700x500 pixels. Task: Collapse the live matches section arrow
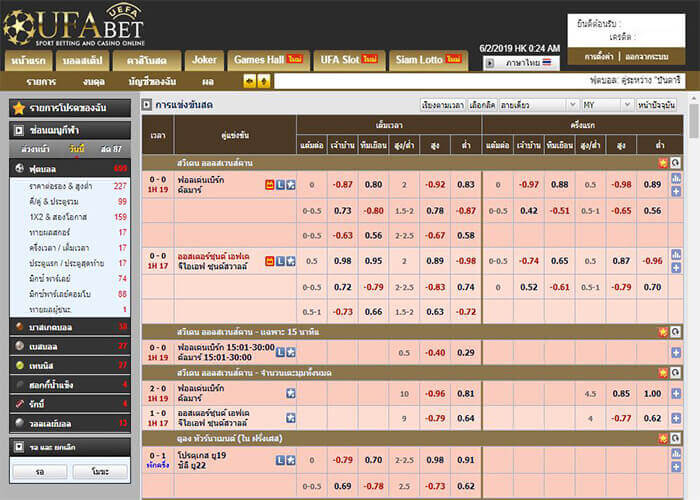pos(146,104)
